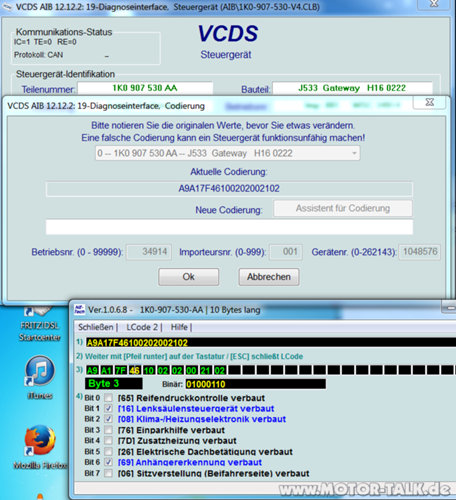Click Schließen in LCode menu
The image size is (456, 500).
[x=96, y=327]
